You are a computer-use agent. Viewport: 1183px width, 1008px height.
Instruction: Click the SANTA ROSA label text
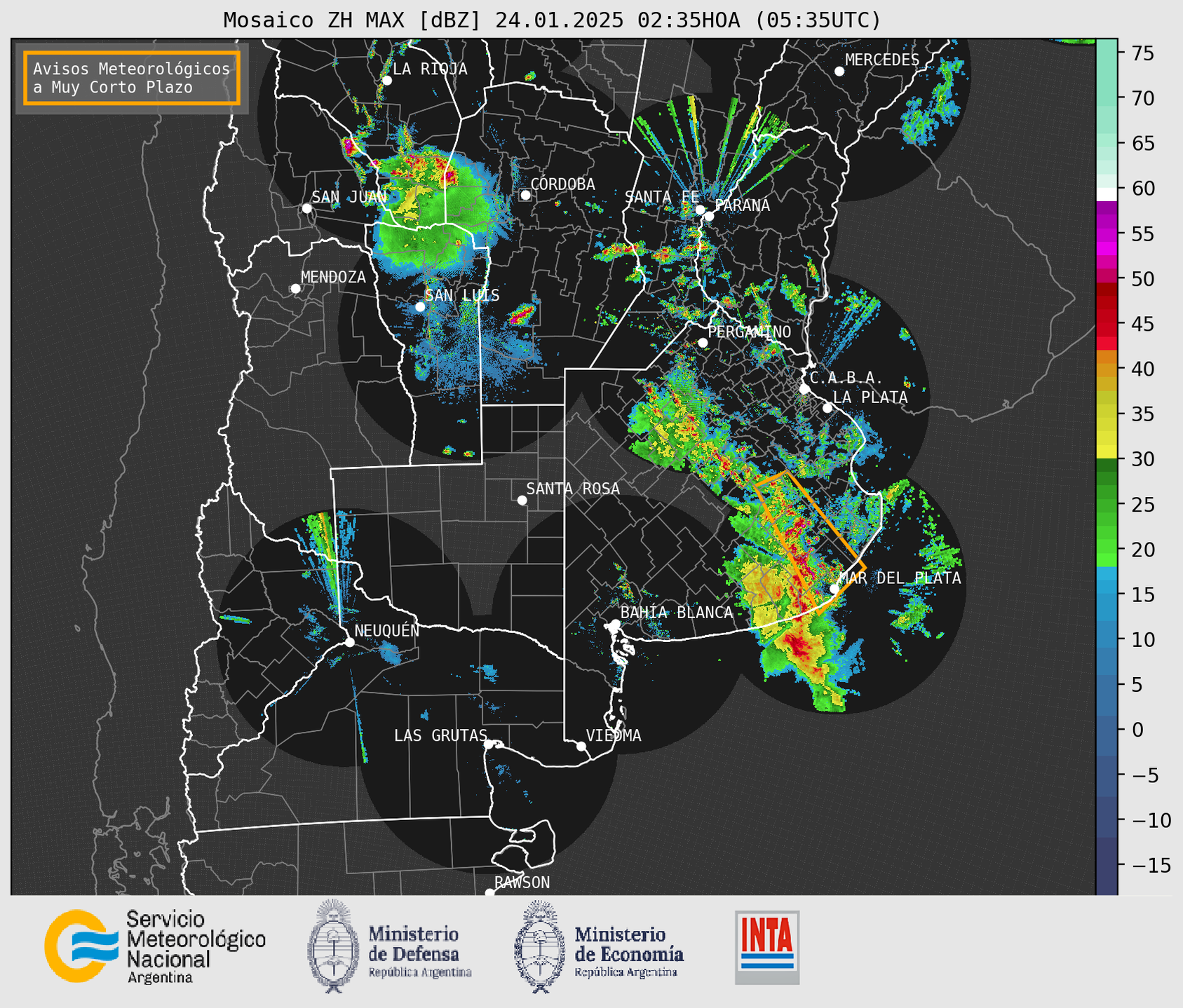click(573, 489)
